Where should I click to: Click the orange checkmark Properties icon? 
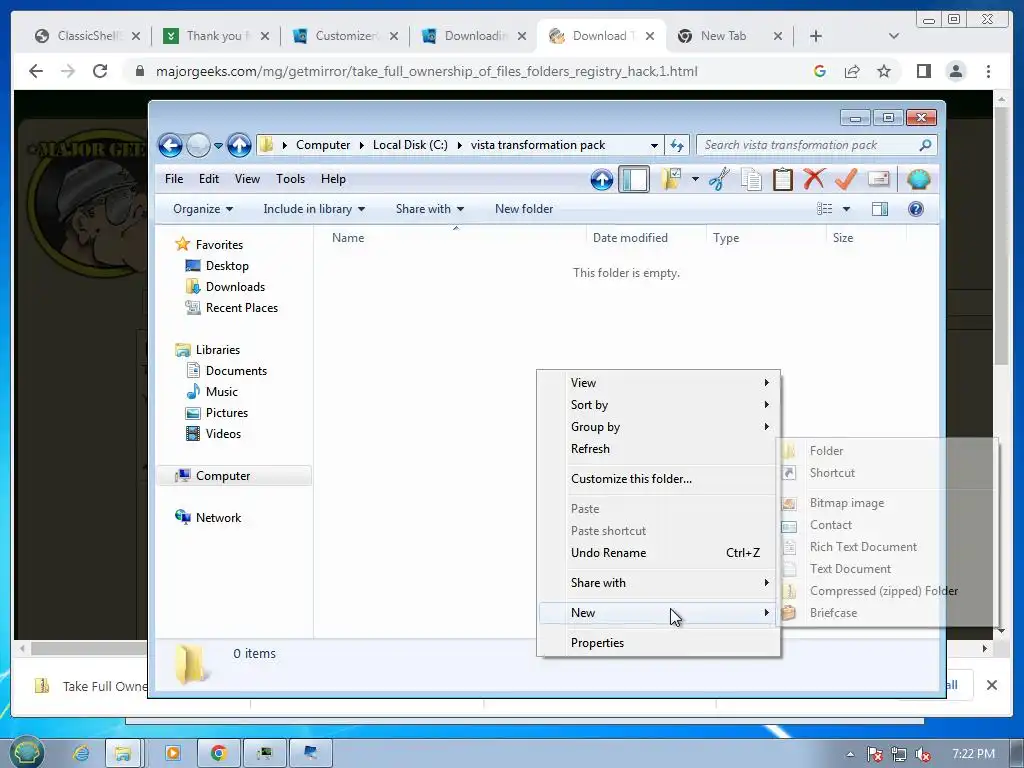click(x=846, y=178)
